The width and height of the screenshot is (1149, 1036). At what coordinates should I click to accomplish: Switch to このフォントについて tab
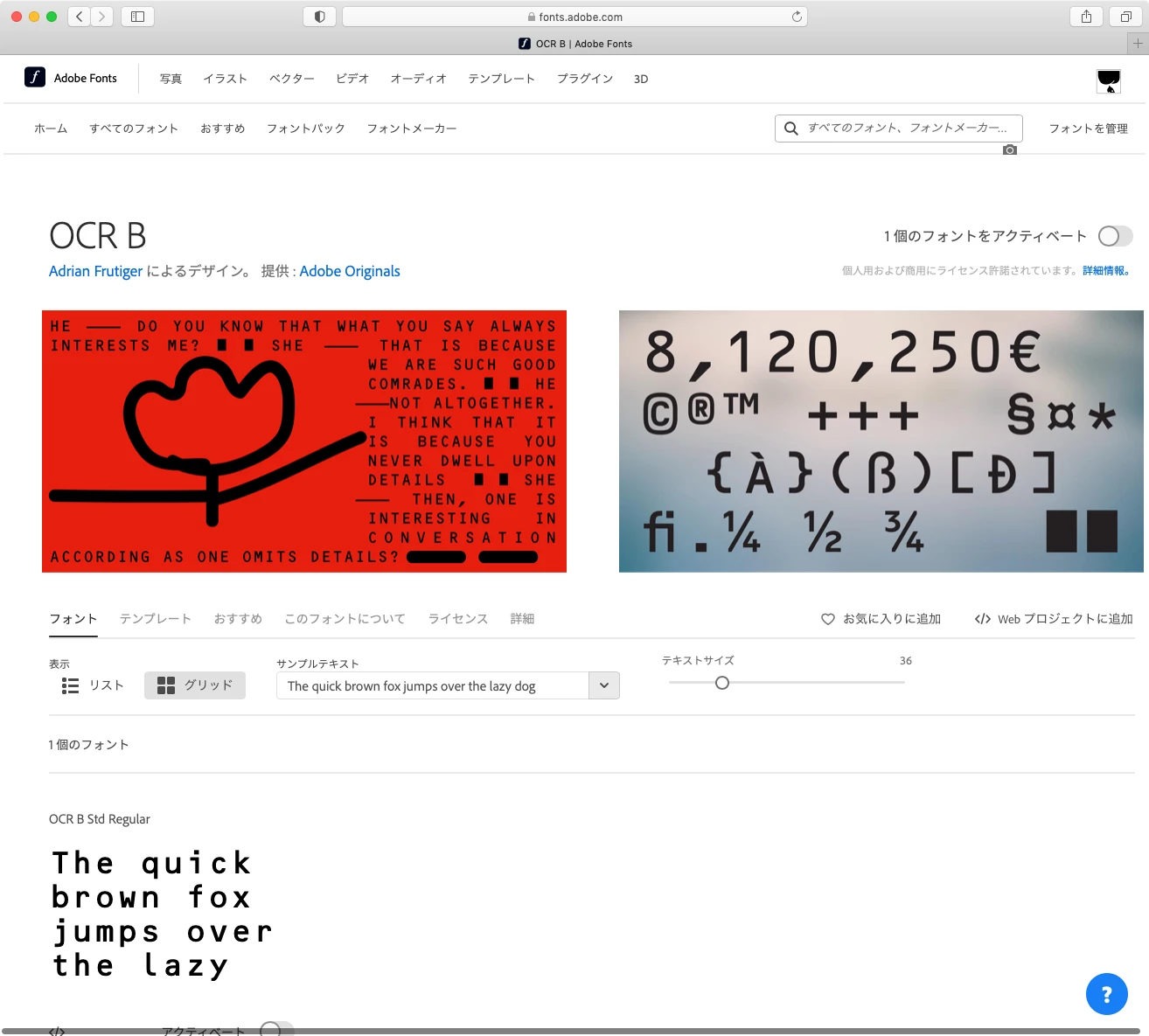pyautogui.click(x=345, y=619)
